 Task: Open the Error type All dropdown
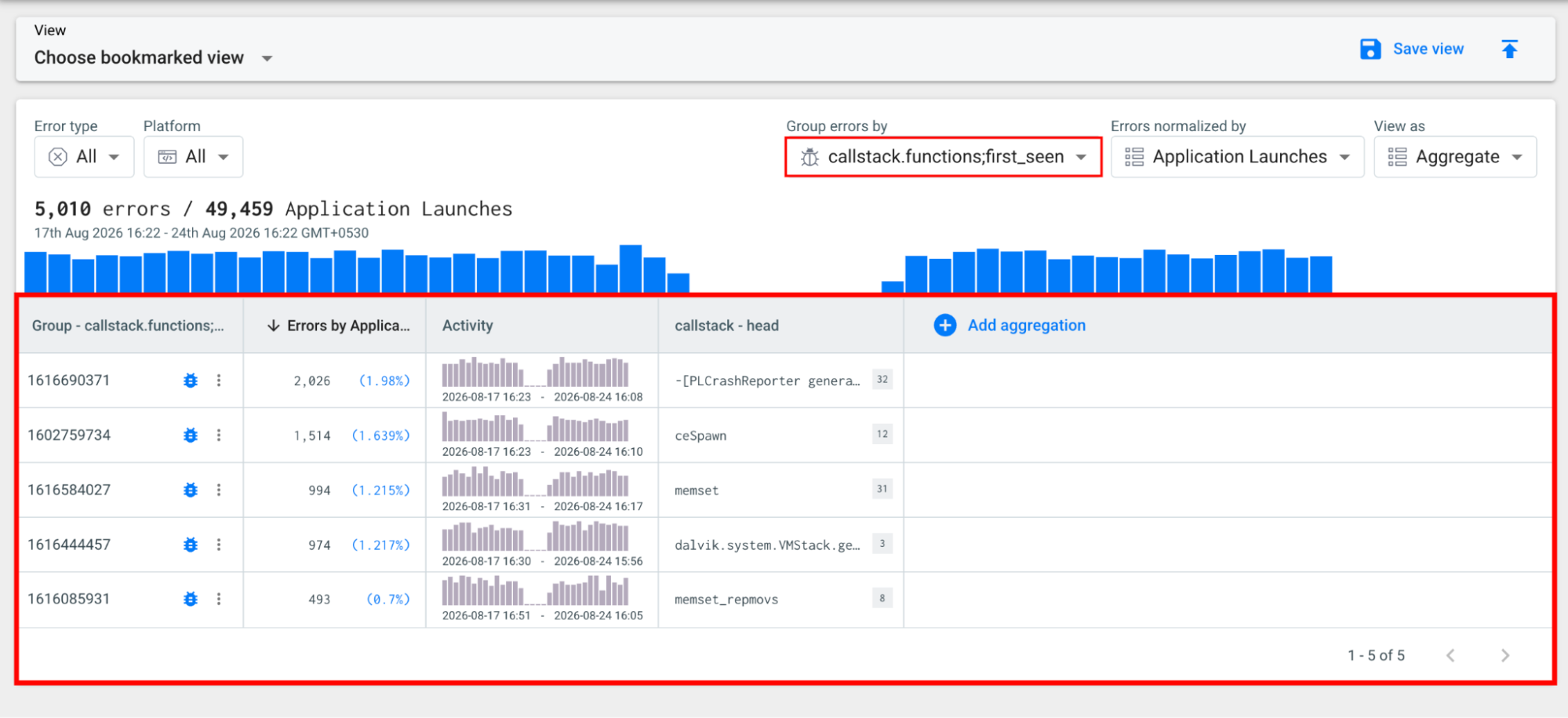tap(84, 157)
